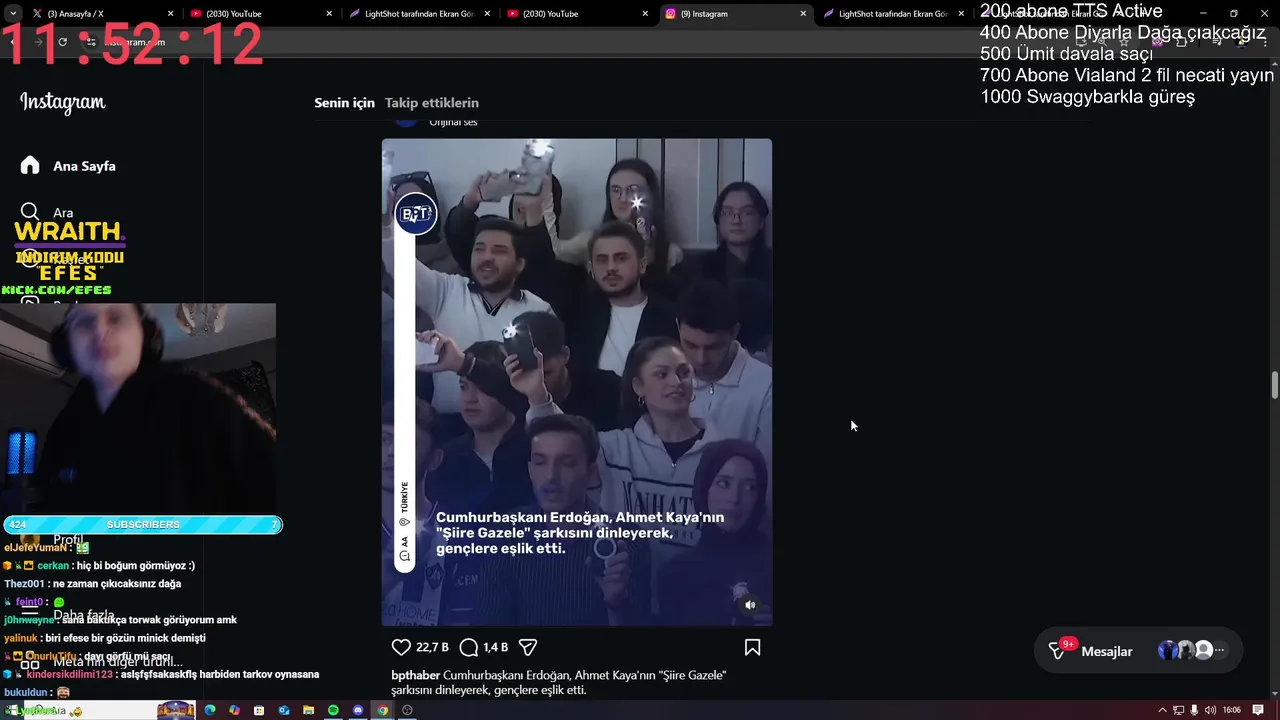This screenshot has width=1280, height=720.
Task: Click the webcam overlay feed
Action: click(138, 409)
